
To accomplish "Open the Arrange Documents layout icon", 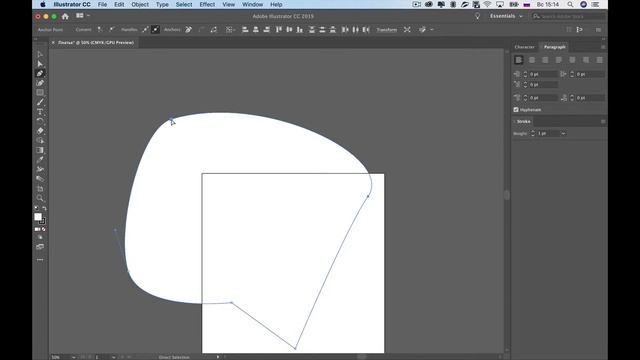I will pyautogui.click(x=80, y=16).
